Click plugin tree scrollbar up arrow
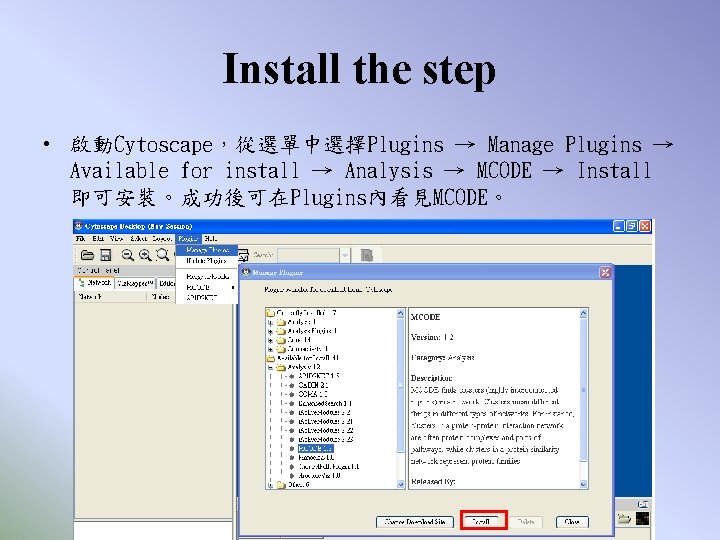The image size is (720, 540). coord(400,314)
